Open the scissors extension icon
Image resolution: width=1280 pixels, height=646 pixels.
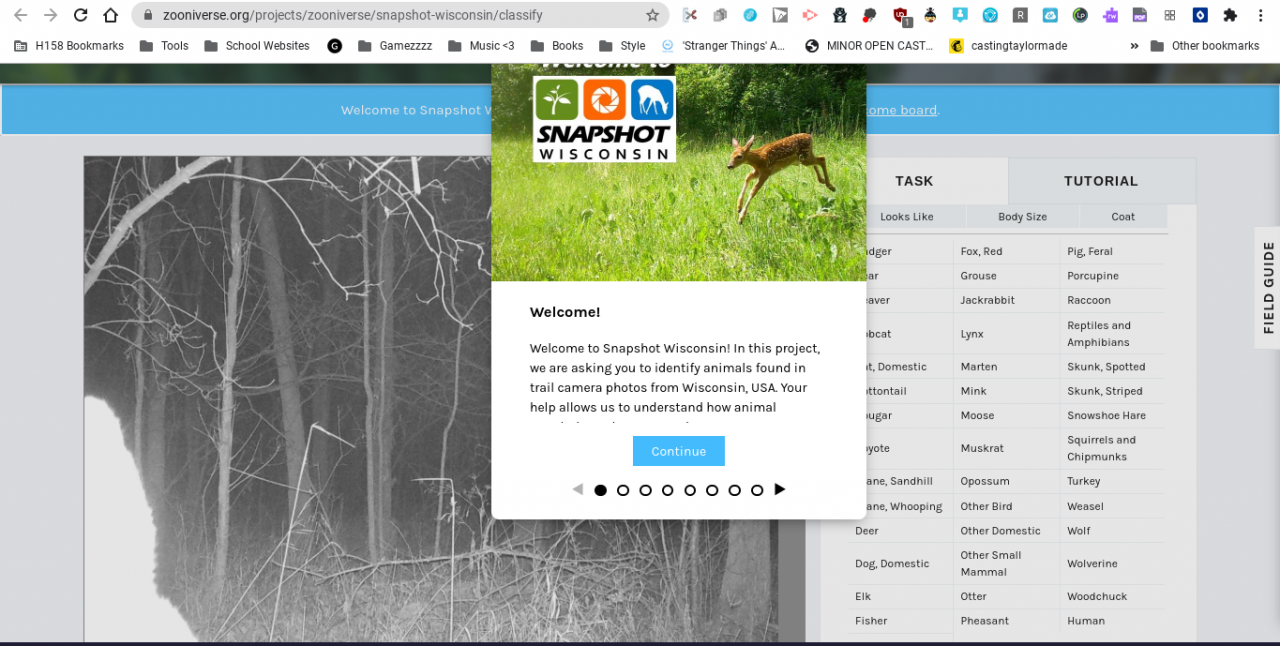(x=690, y=15)
